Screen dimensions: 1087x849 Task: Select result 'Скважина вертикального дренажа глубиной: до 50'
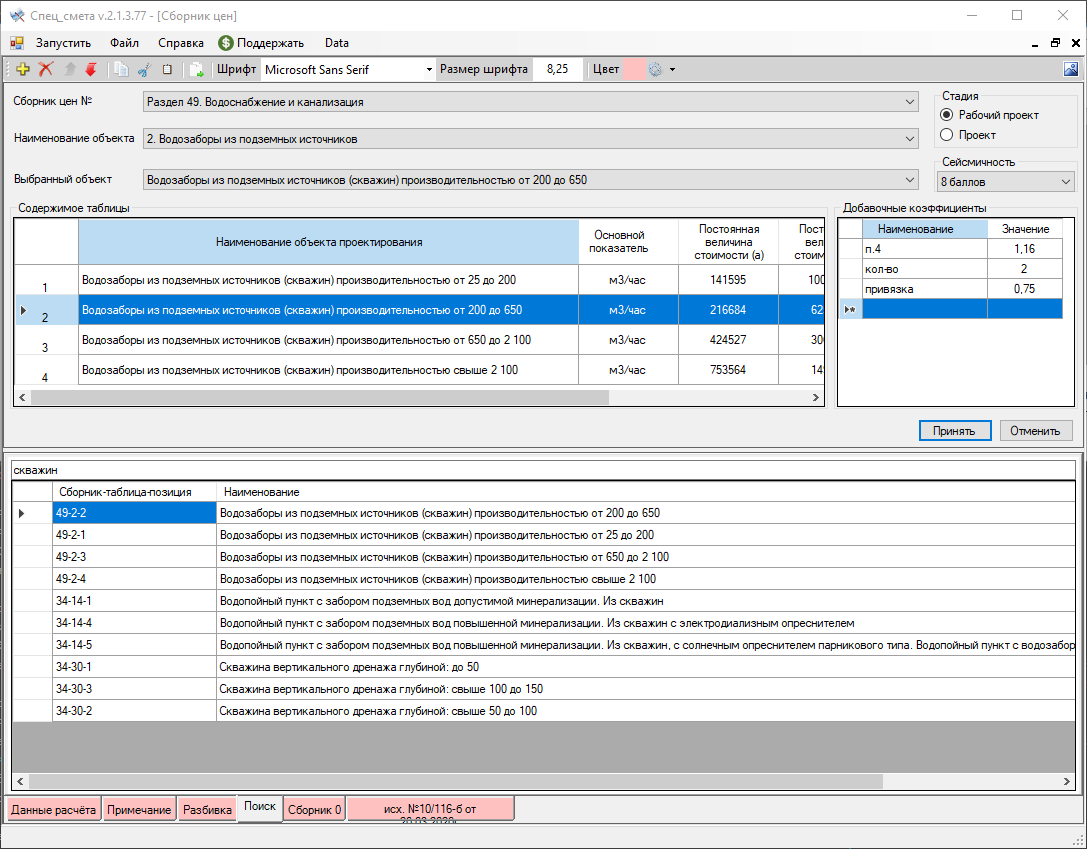[x=544, y=667]
